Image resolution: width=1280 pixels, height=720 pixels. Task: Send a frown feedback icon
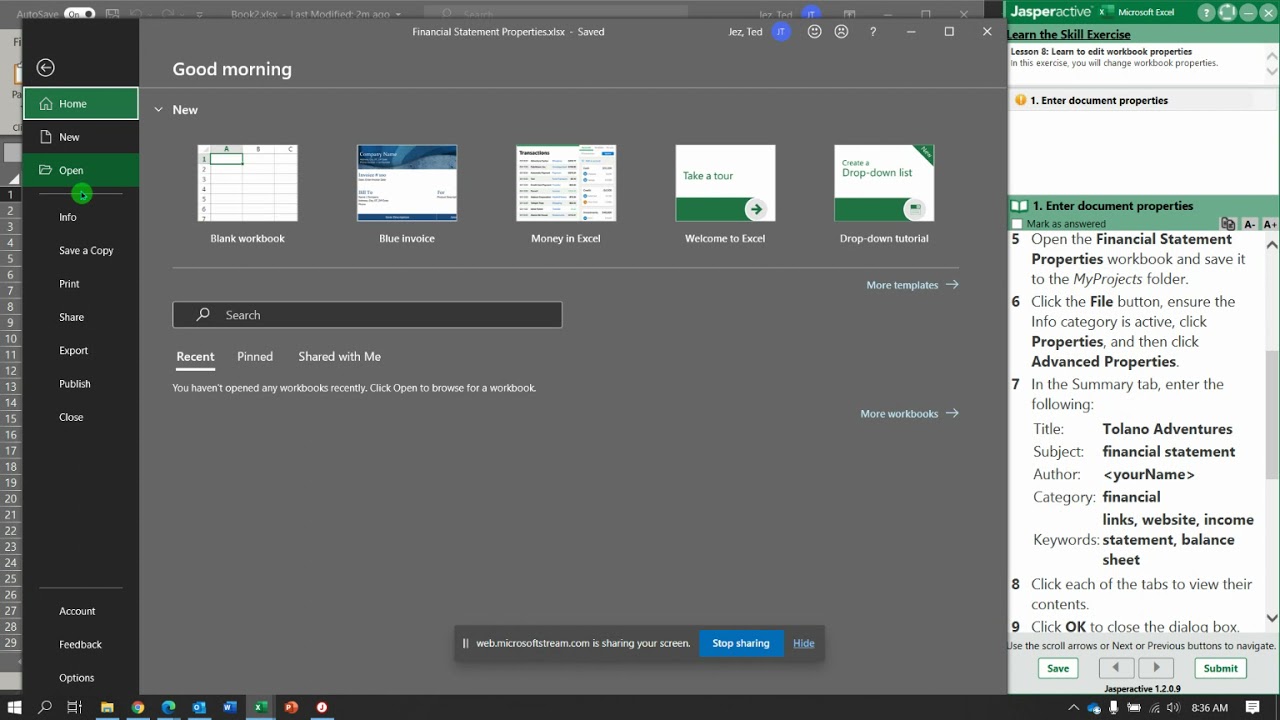pyautogui.click(x=841, y=32)
